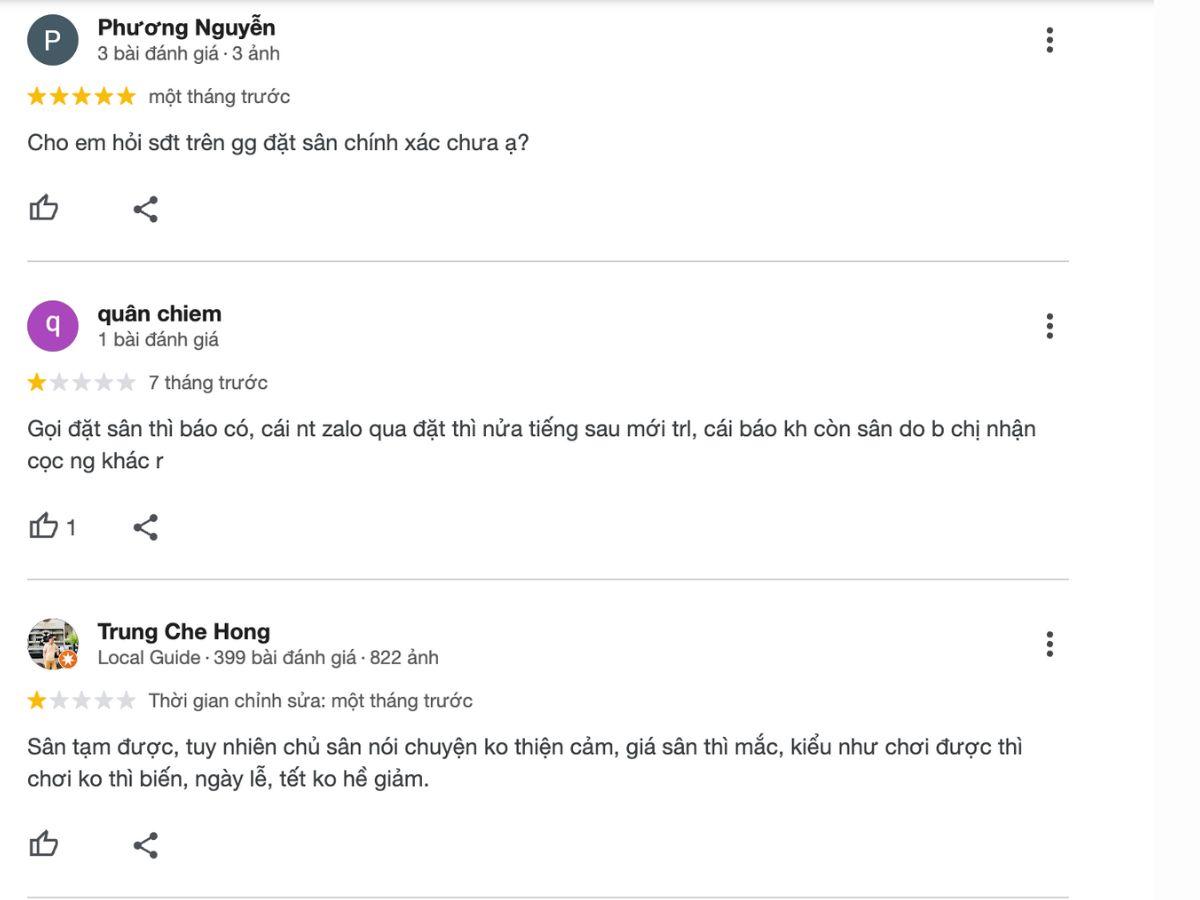Image resolution: width=1200 pixels, height=900 pixels.
Task: Open Trung Che Hong's reviewer profile name
Action: coord(184,631)
